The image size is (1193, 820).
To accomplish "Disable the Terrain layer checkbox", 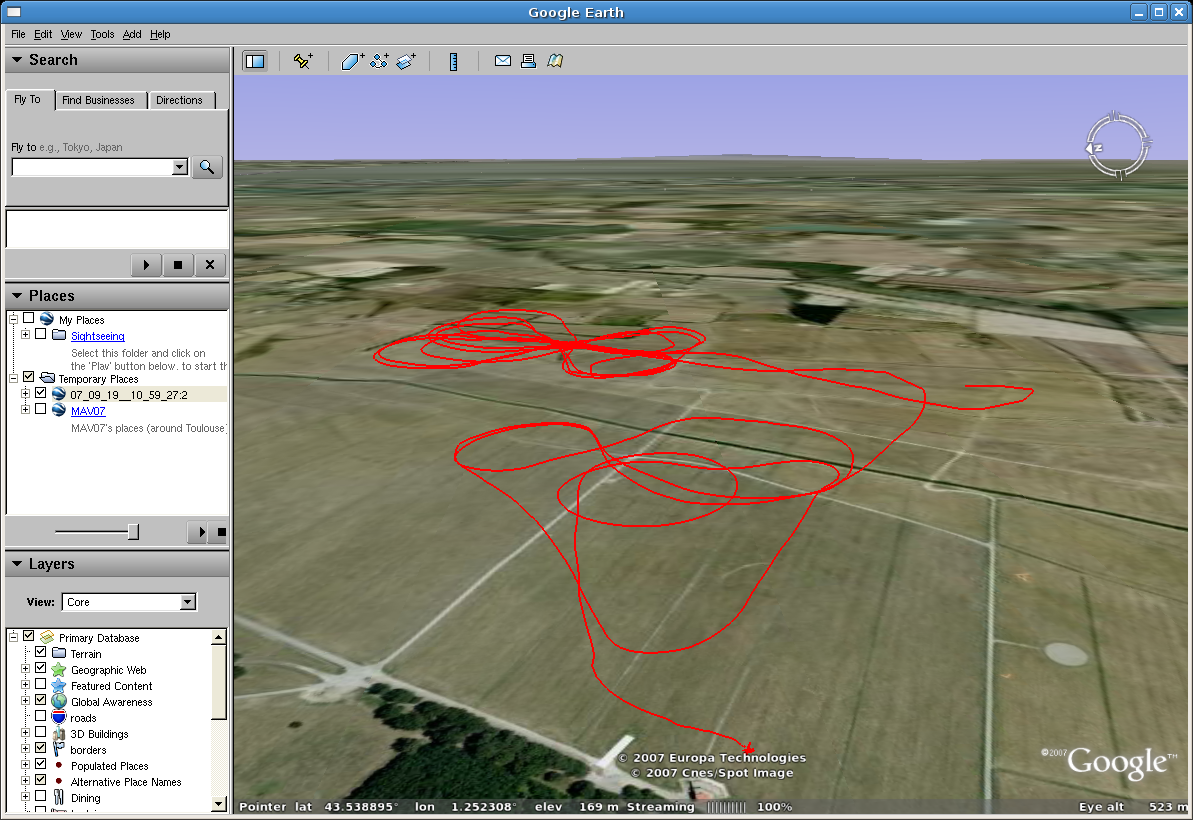I will pos(40,652).
